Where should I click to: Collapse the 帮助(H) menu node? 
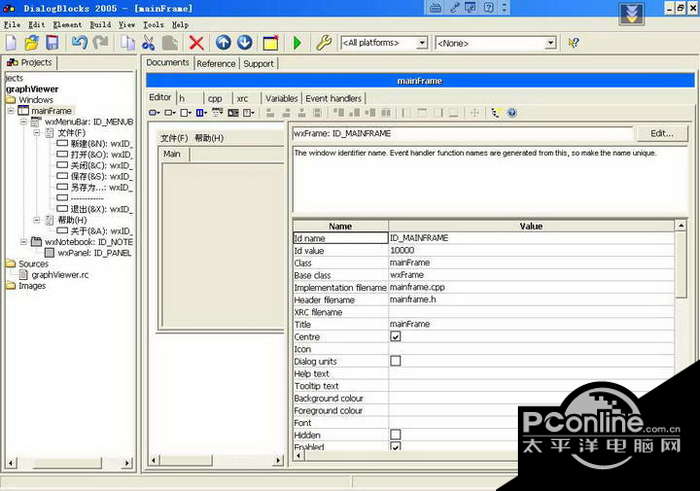37,220
